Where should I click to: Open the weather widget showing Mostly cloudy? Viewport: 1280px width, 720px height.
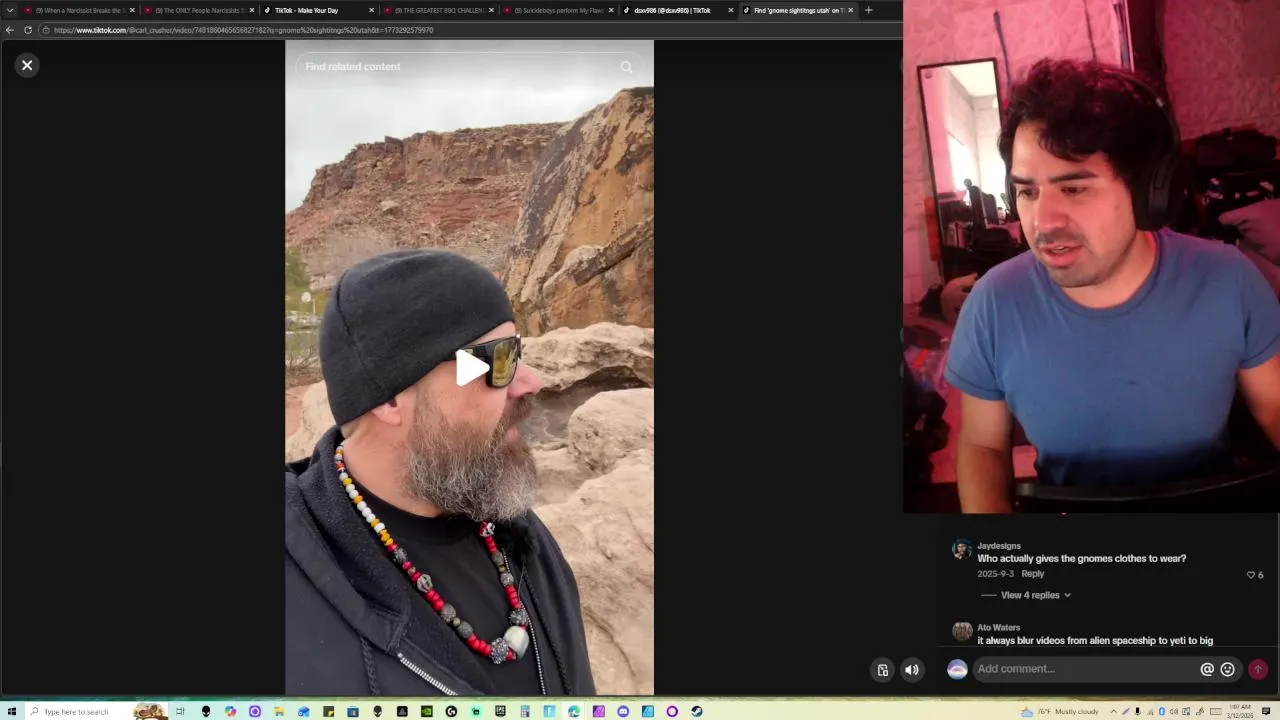click(1059, 711)
